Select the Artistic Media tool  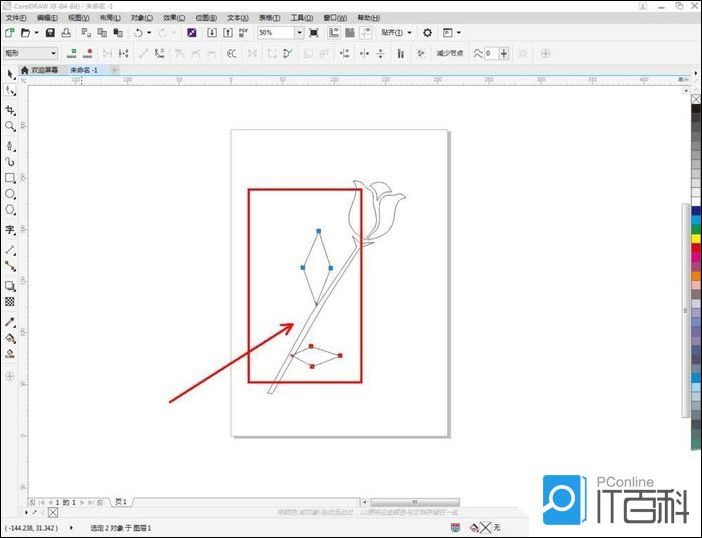click(x=10, y=162)
